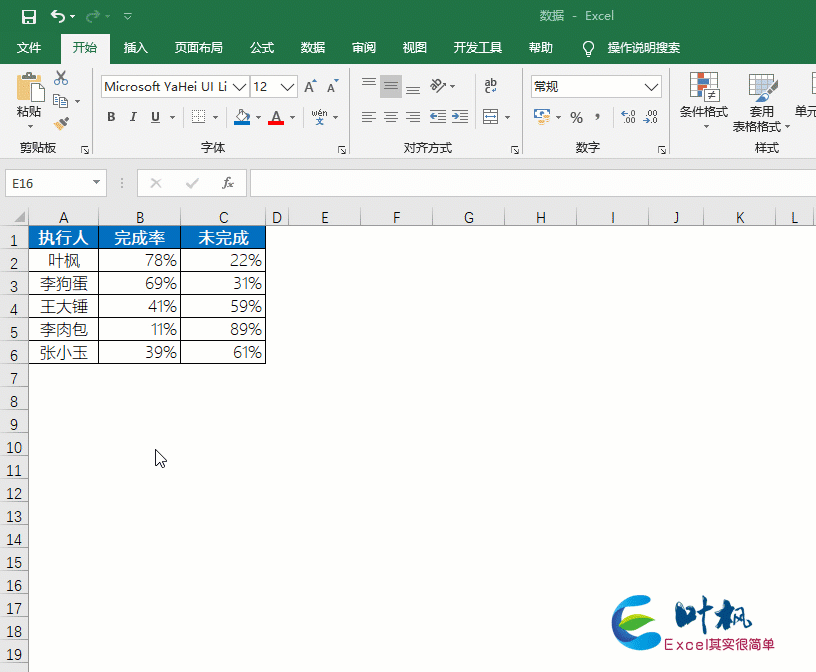Viewport: 816px width, 672px height.
Task: Apply the Percent style icon
Action: click(x=575, y=118)
